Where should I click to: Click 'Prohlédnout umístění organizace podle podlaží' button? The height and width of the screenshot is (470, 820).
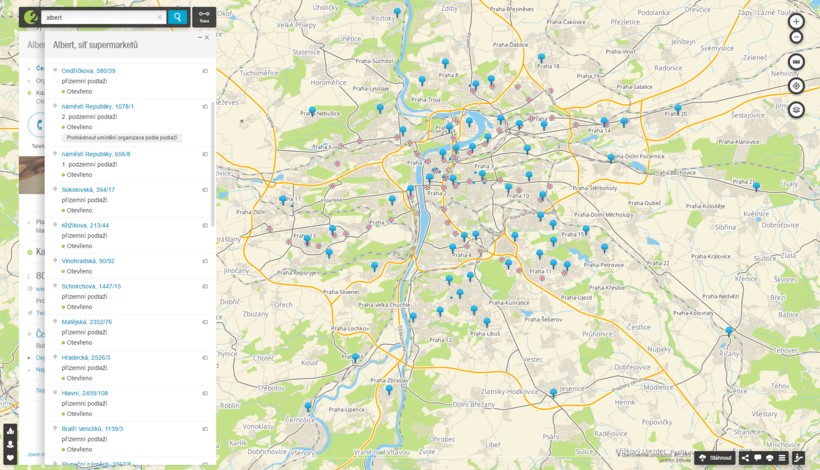click(x=122, y=138)
